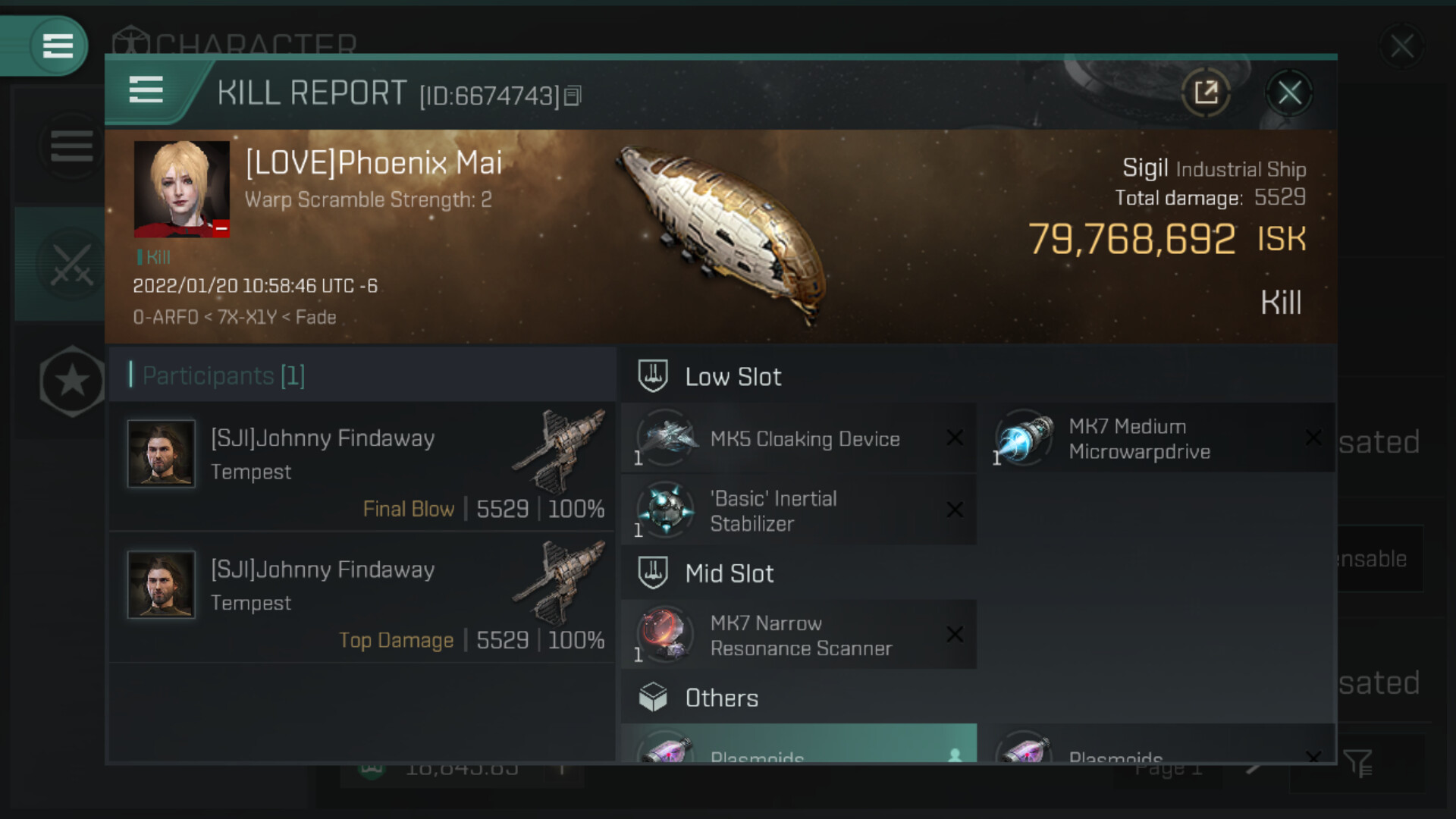This screenshot has width=1456, height=819.
Task: Click the O-ARFO system location link
Action: click(x=165, y=317)
